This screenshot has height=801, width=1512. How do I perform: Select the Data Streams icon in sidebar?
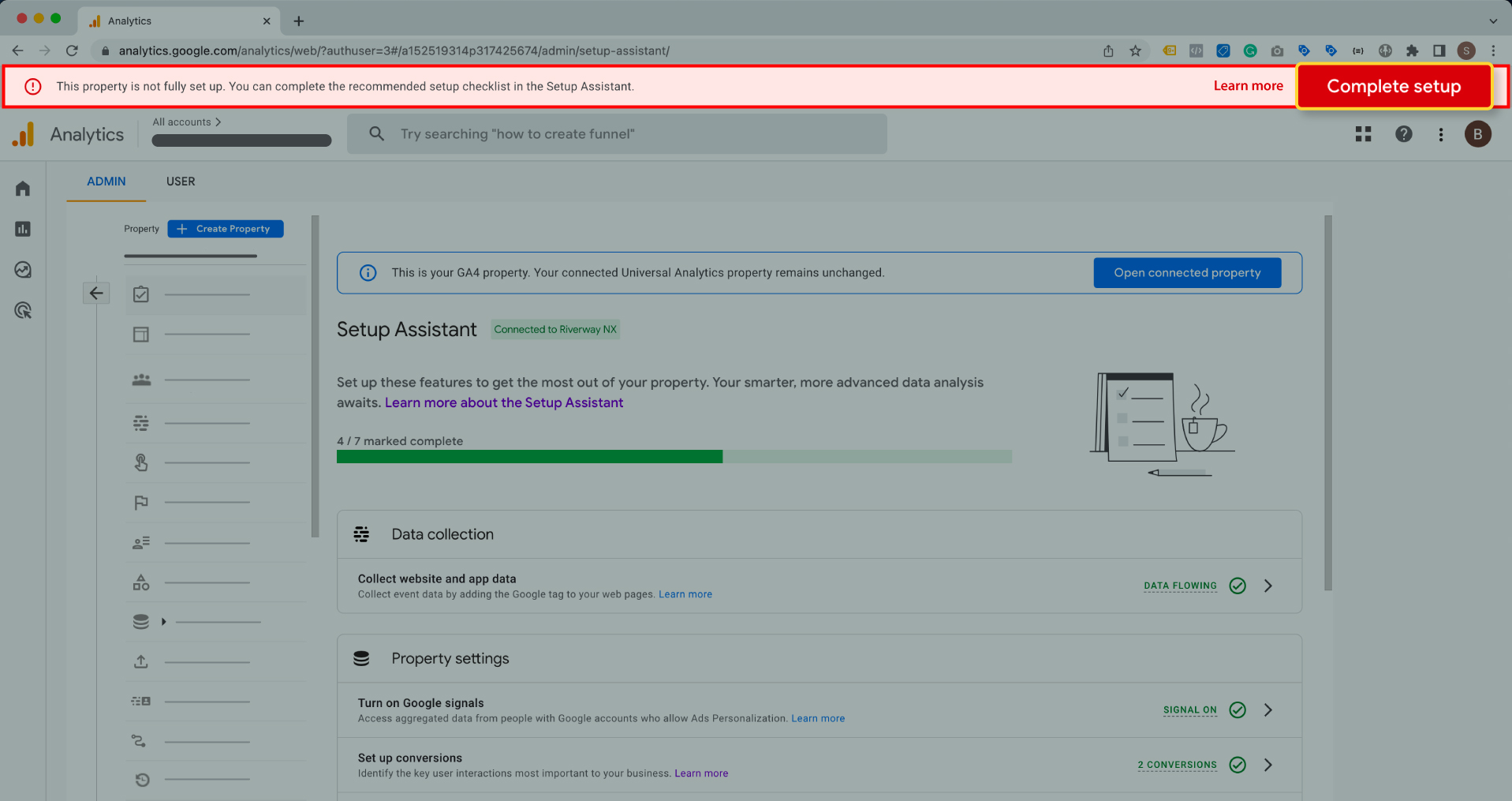coord(141,423)
